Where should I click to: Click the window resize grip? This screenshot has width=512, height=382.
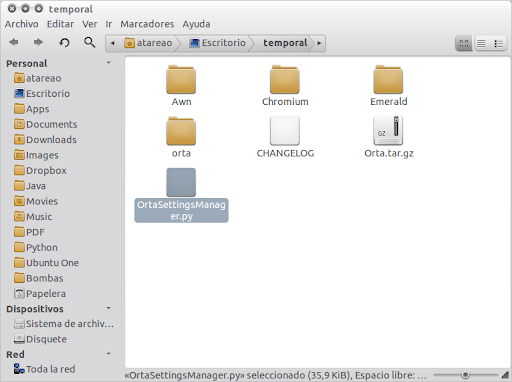click(x=505, y=375)
